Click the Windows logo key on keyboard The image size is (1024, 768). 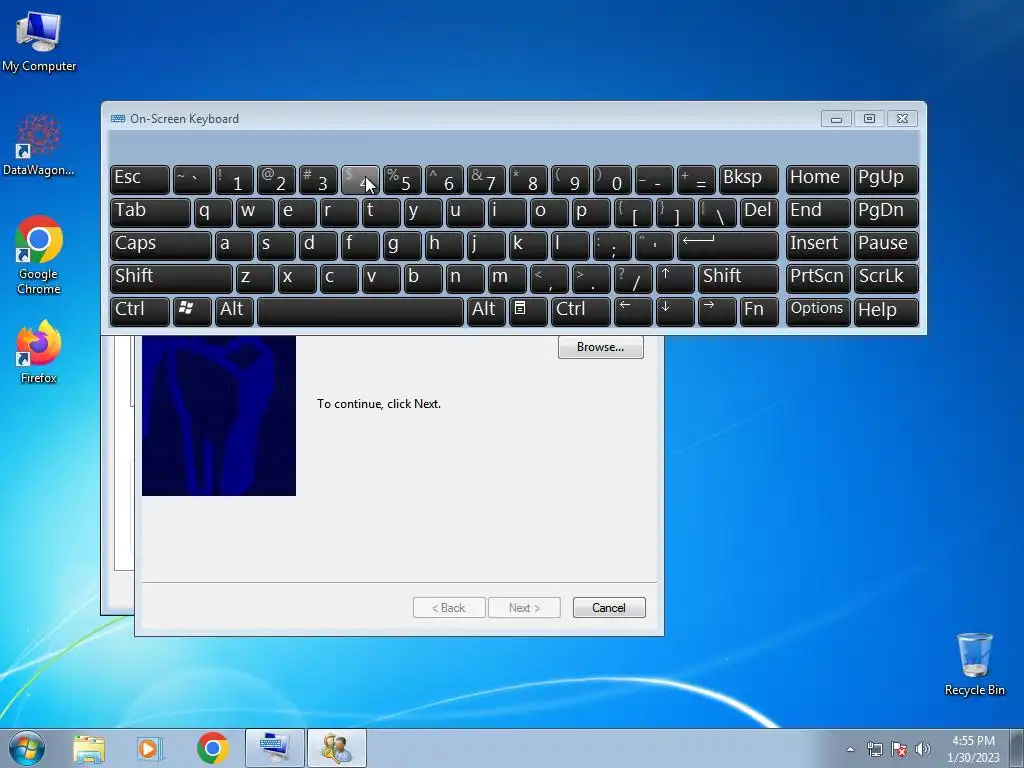point(192,311)
